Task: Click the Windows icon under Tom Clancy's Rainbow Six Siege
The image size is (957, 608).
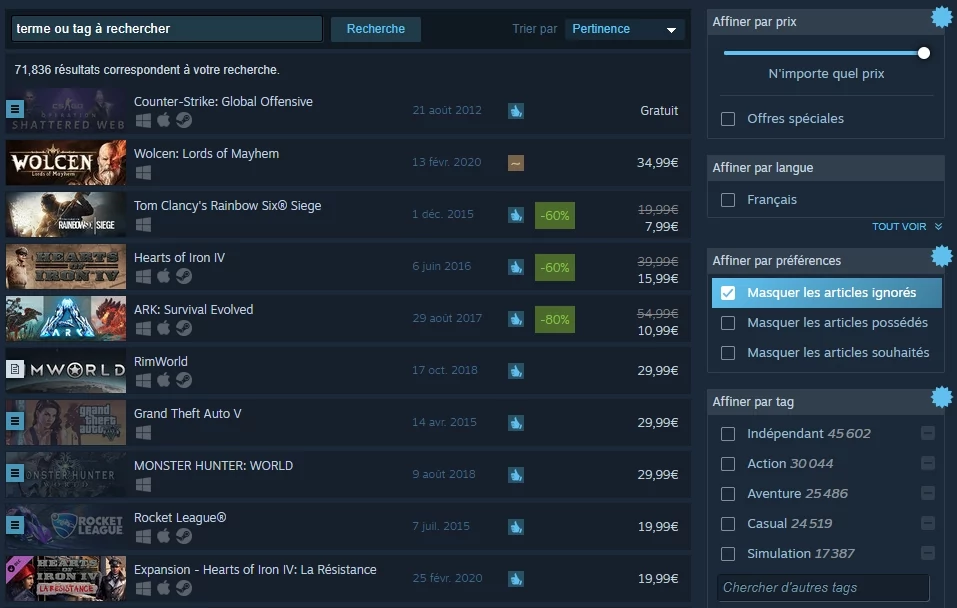Action: pos(143,225)
